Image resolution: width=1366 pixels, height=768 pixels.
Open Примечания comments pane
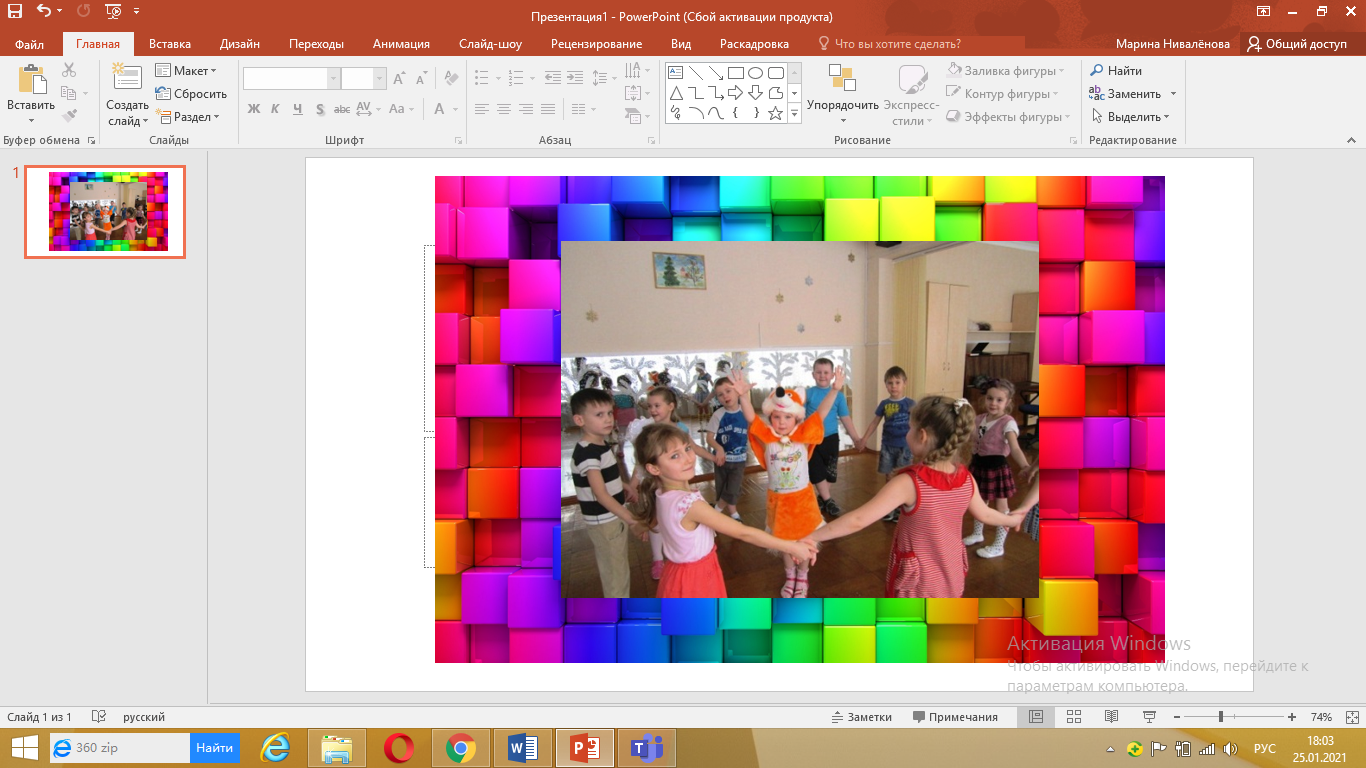coord(955,717)
